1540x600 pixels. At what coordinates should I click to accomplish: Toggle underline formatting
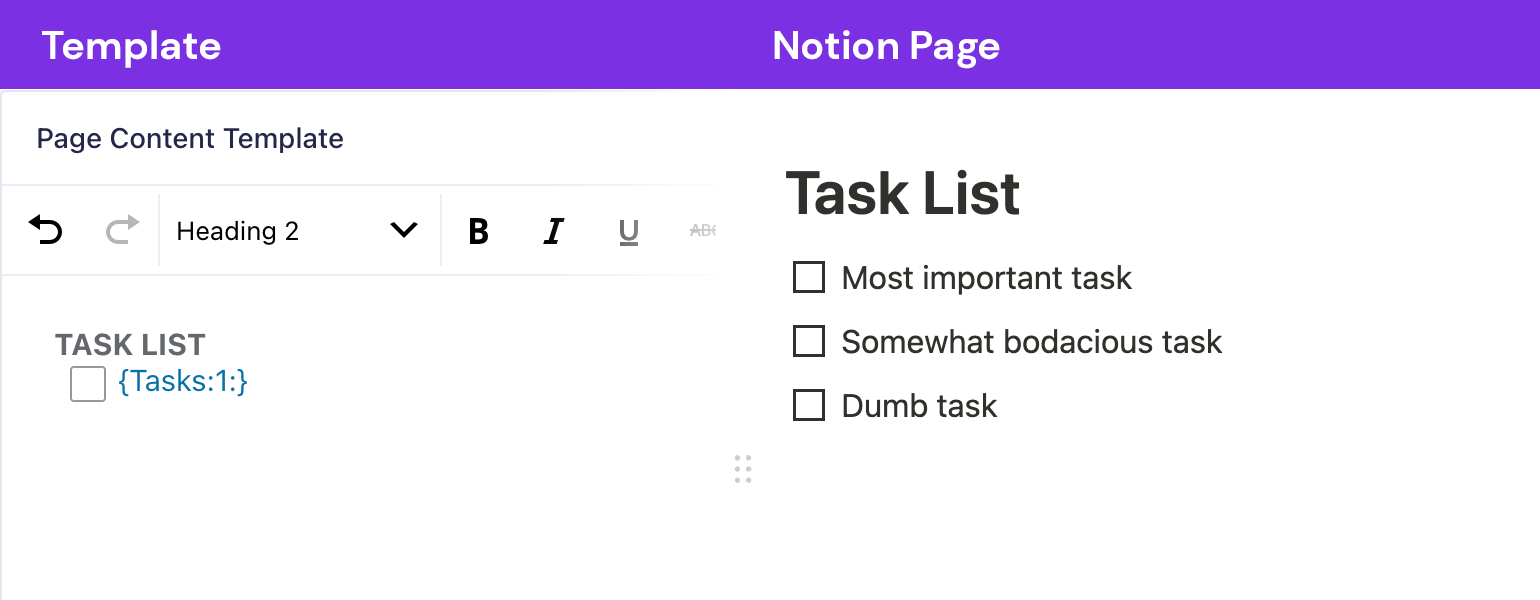pyautogui.click(x=628, y=232)
